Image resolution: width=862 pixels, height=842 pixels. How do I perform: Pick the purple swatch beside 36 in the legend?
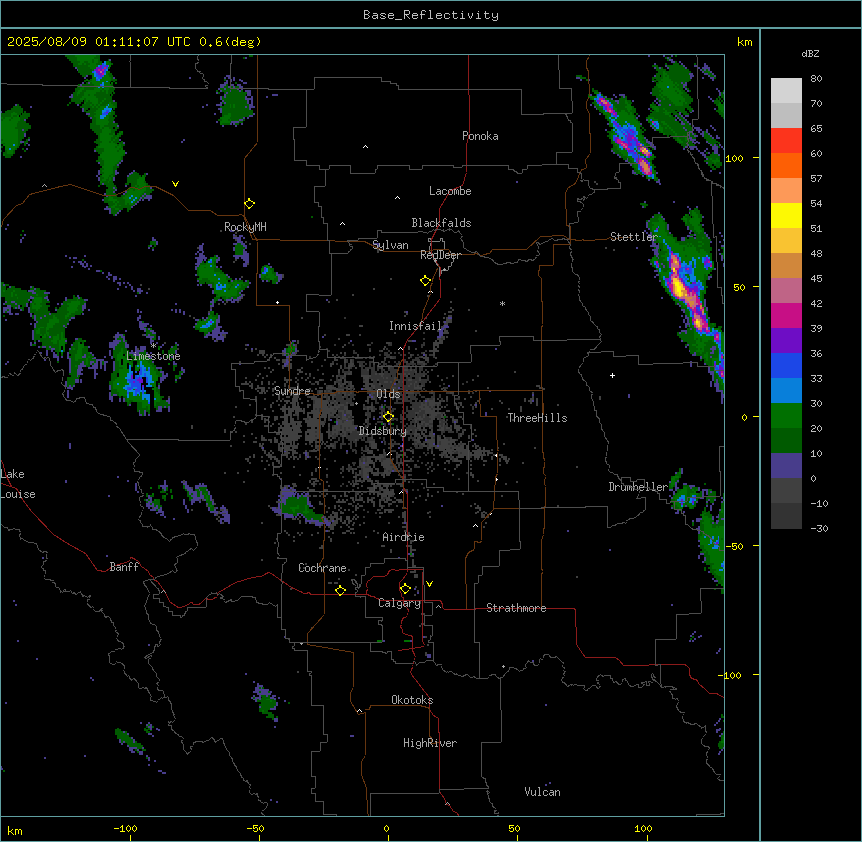click(786, 341)
